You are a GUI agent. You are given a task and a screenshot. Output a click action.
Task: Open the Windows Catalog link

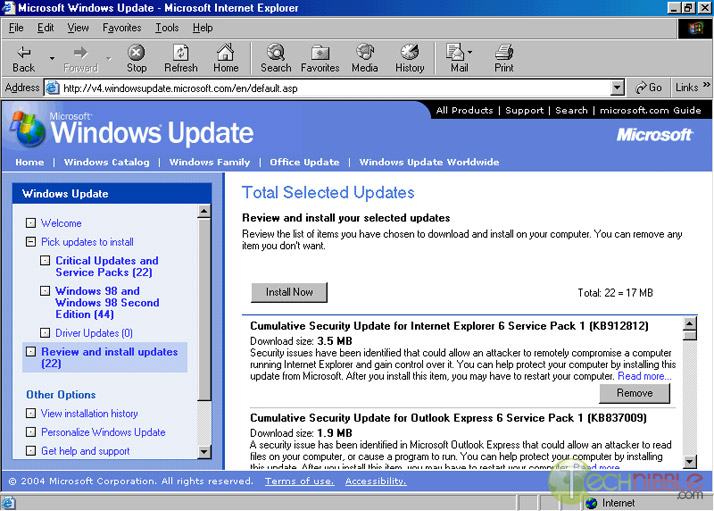[107, 162]
